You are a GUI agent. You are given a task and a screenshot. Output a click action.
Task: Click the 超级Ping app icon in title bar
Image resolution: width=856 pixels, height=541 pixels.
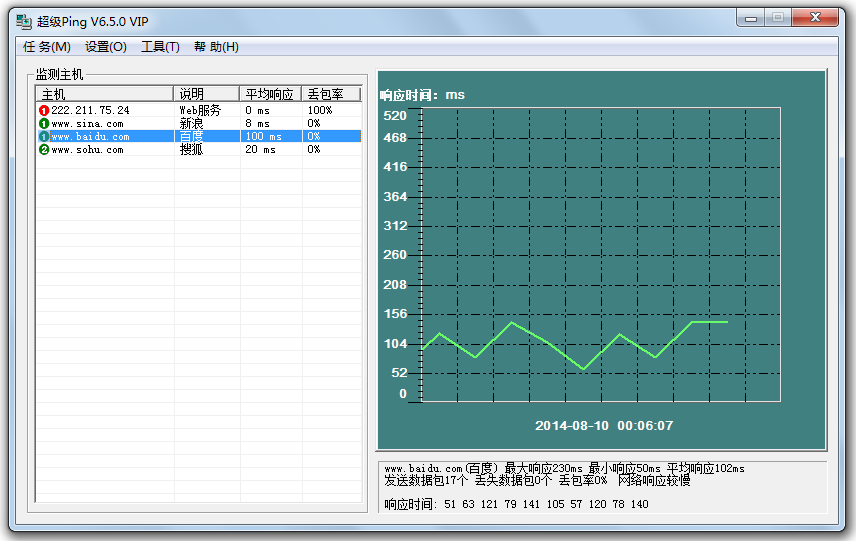tap(23, 21)
